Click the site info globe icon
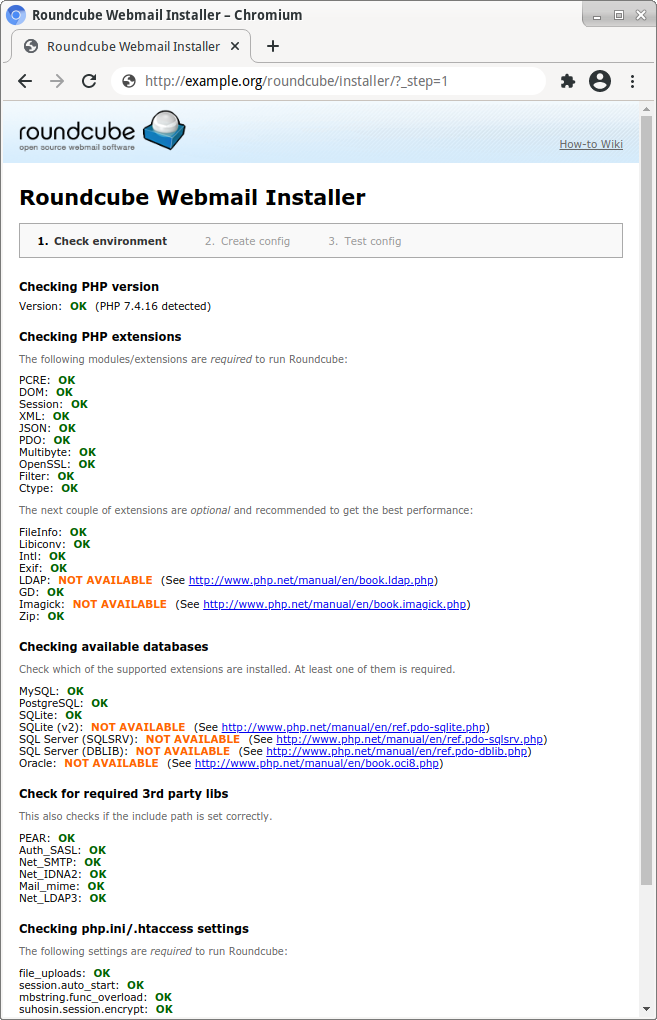This screenshot has width=657, height=1020. [x=129, y=81]
